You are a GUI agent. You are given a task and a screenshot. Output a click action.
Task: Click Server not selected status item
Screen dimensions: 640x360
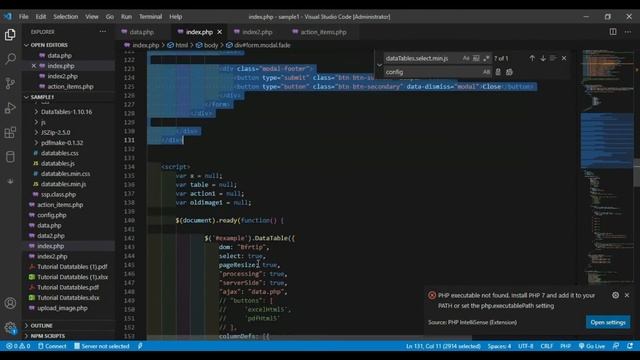[102, 346]
